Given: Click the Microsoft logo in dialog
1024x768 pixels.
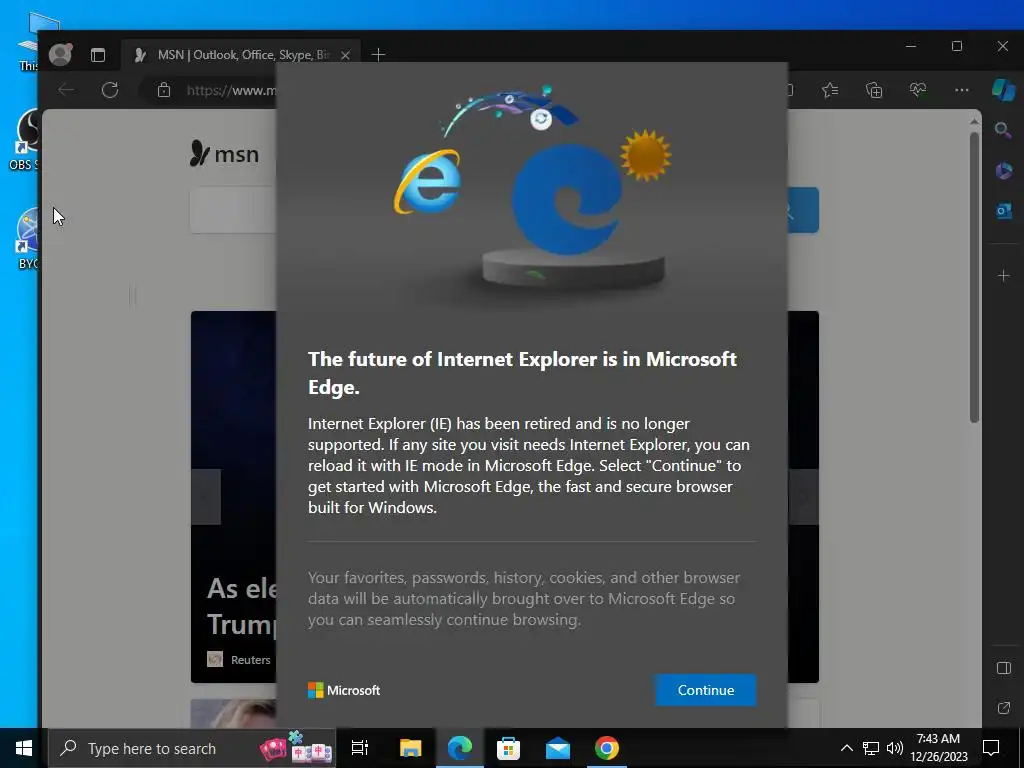Looking at the screenshot, I should (344, 690).
